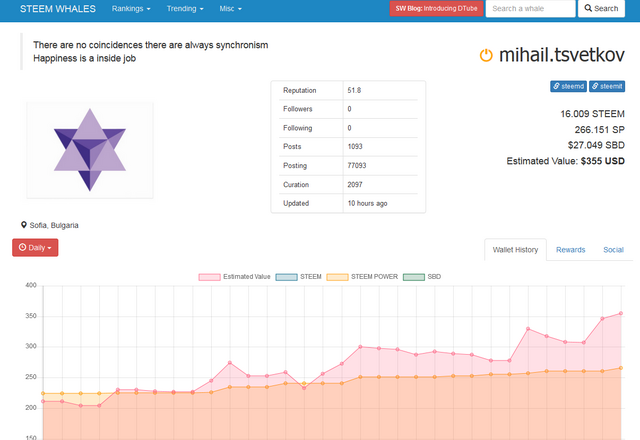Toggle Estimated Value series in chart legend
640x440 pixels.
[234, 277]
